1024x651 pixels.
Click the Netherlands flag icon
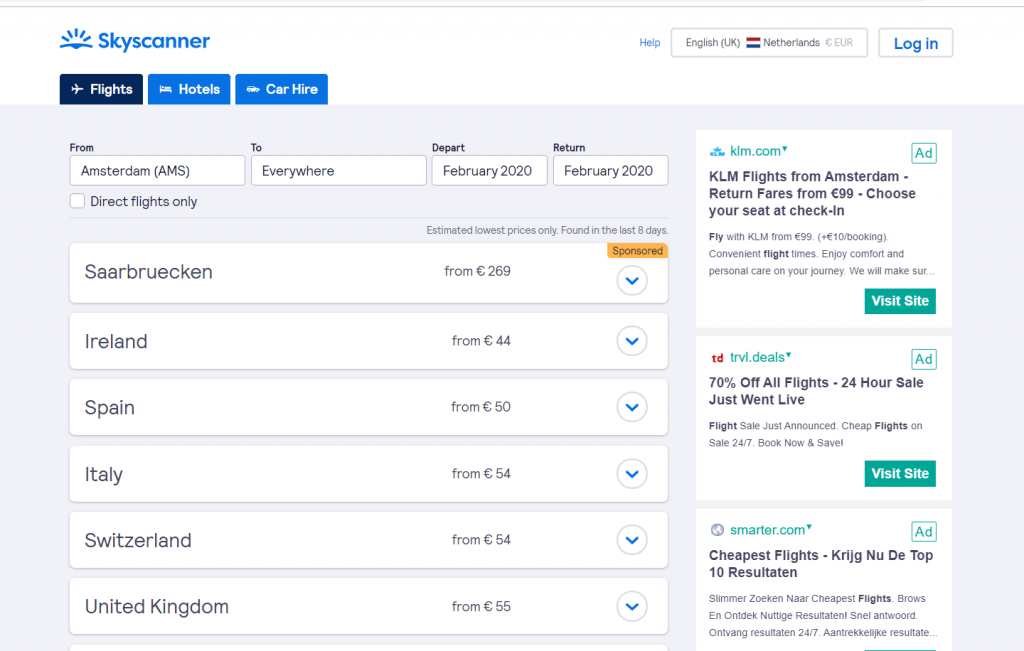coord(753,42)
